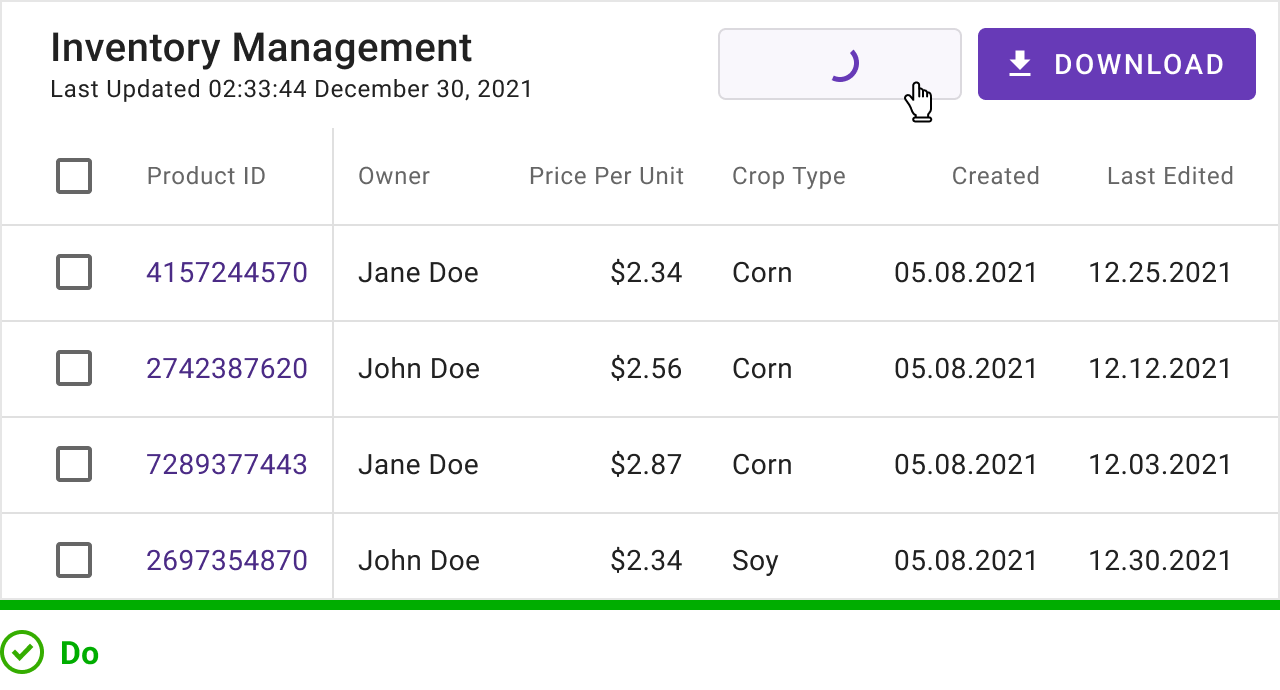Sort by Price Per Unit column header
1280x690 pixels.
click(606, 176)
